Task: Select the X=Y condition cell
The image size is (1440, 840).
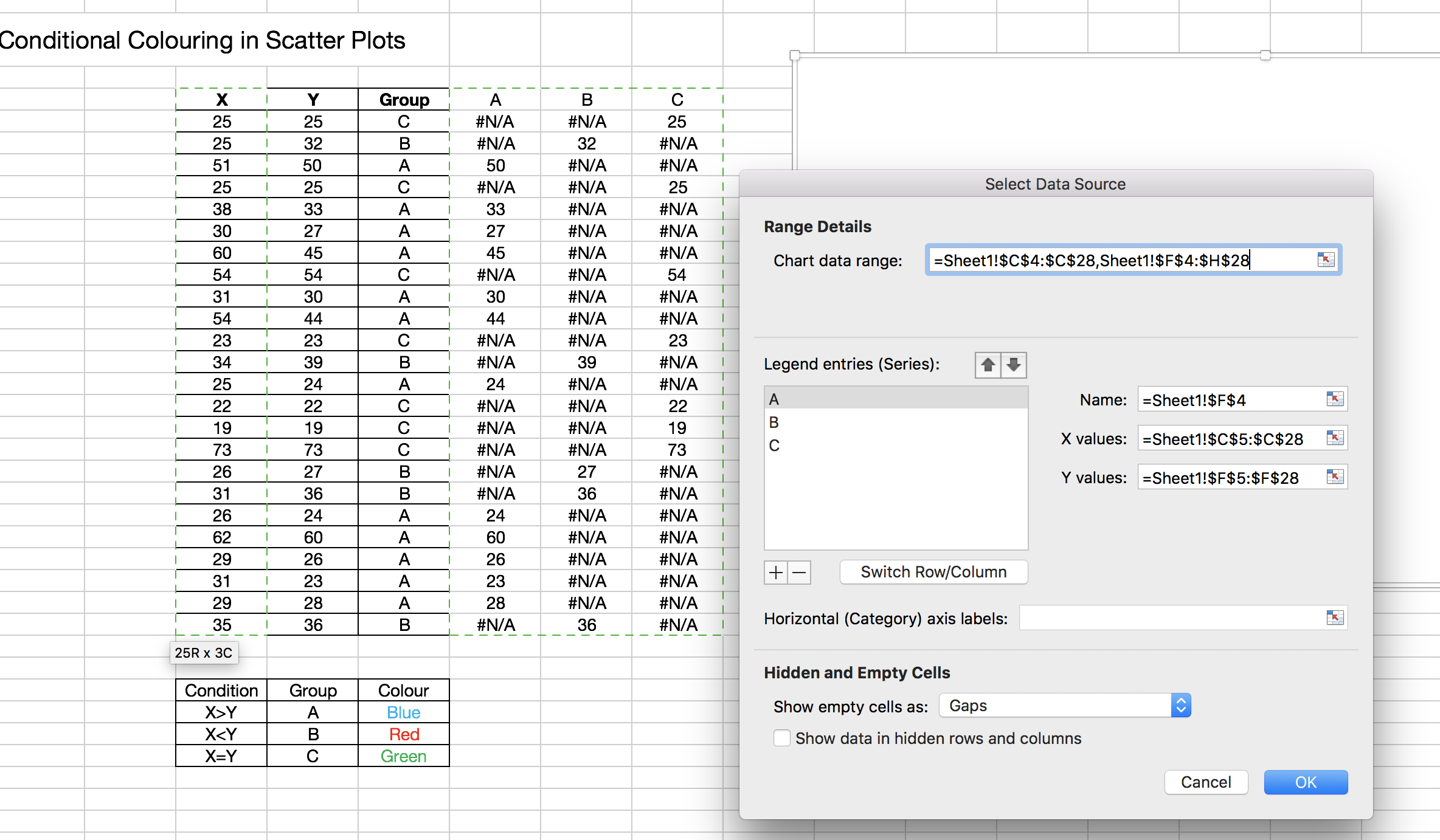Action: (221, 756)
